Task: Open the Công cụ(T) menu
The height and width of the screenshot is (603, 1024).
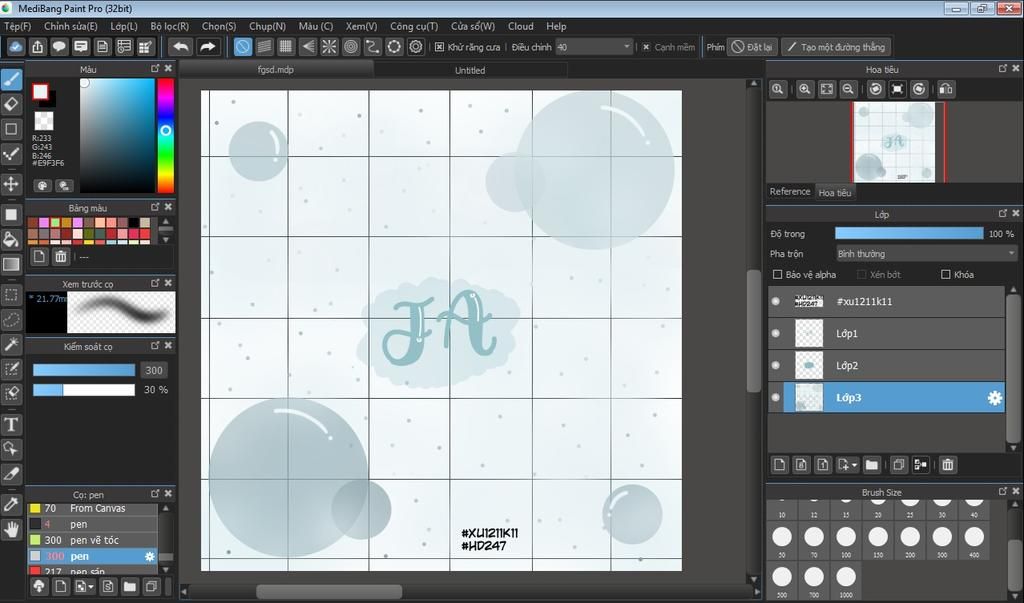Action: [414, 26]
